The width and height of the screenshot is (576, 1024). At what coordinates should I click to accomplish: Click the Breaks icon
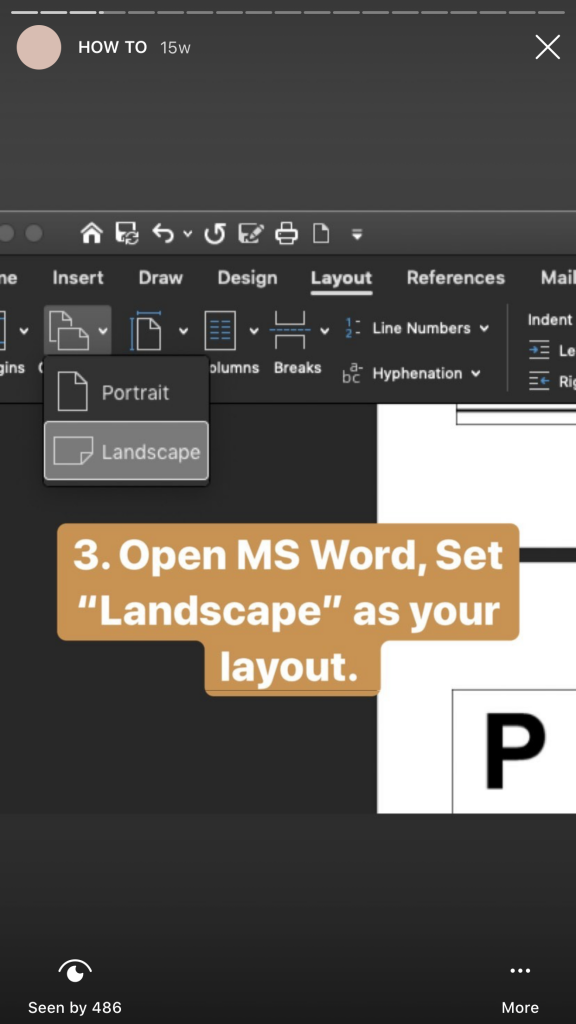click(x=288, y=330)
